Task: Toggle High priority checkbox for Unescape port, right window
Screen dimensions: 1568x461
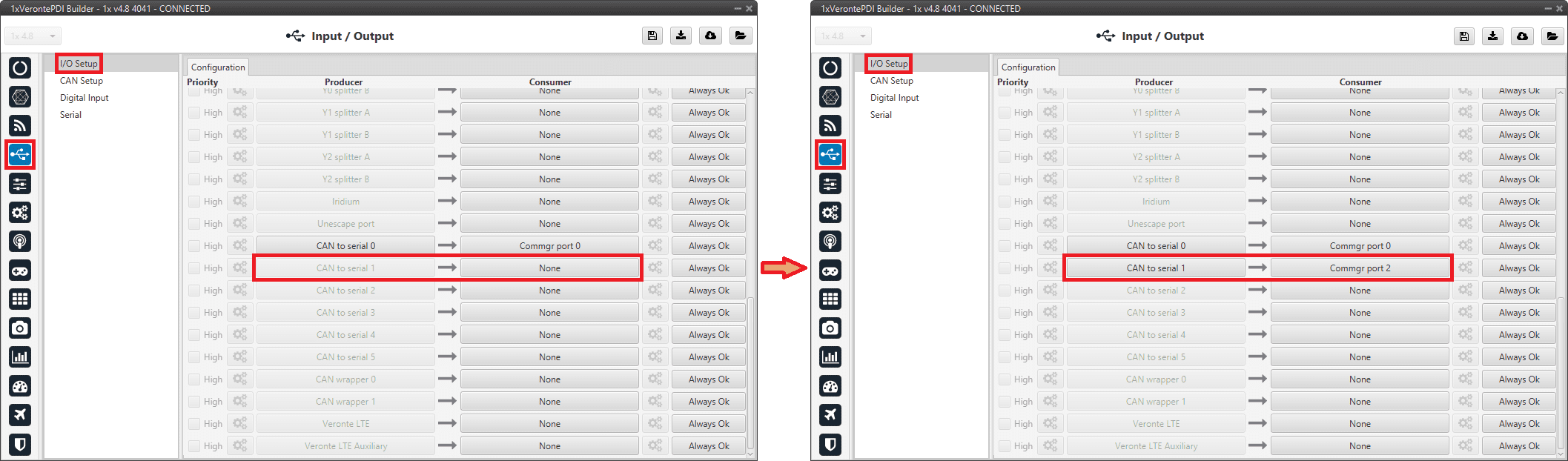Action: (x=1005, y=224)
